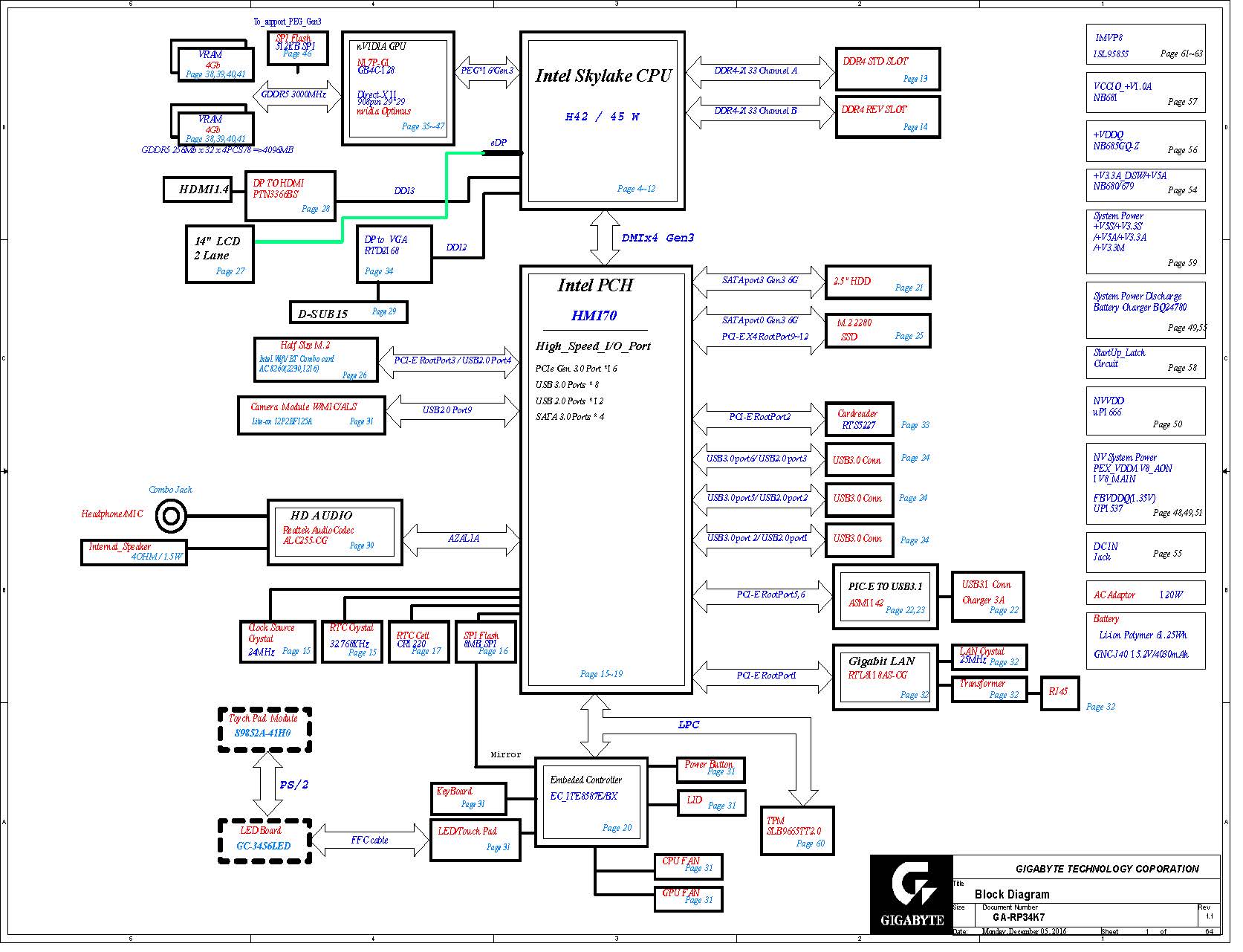Click the Battery Li-ion Polymer box

[x=1145, y=640]
